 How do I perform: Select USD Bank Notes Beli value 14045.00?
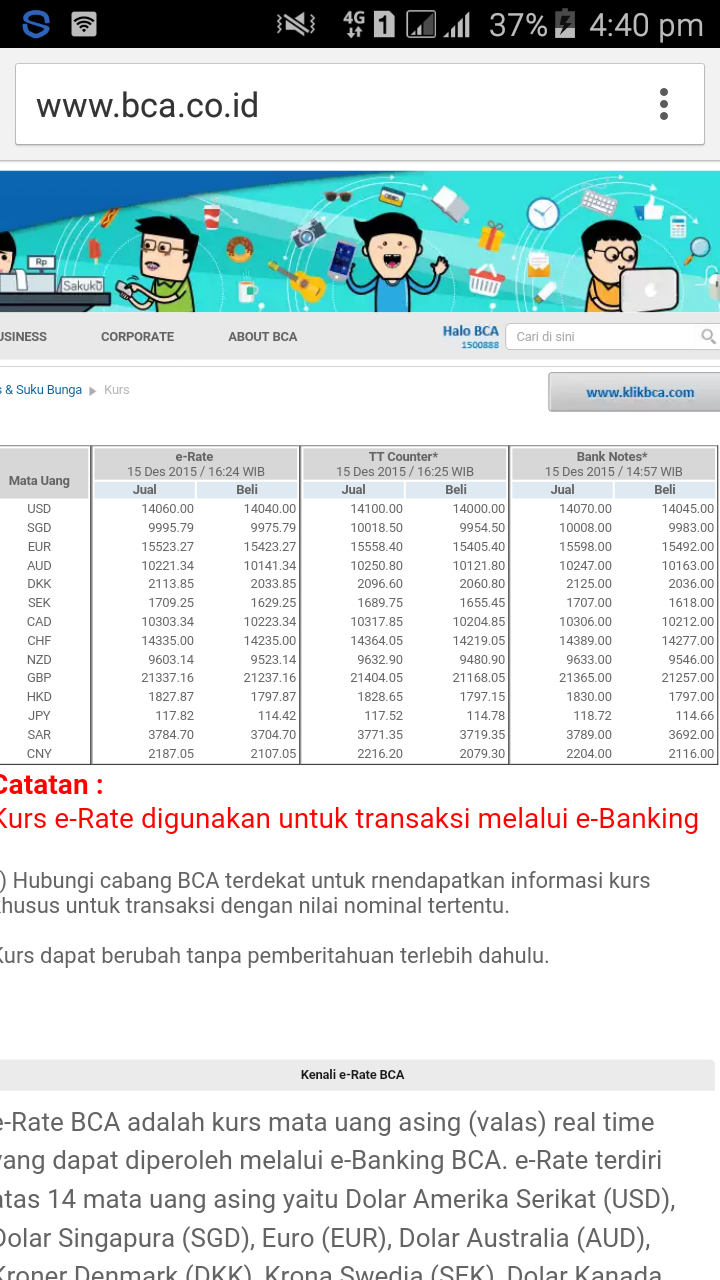pyautogui.click(x=688, y=509)
